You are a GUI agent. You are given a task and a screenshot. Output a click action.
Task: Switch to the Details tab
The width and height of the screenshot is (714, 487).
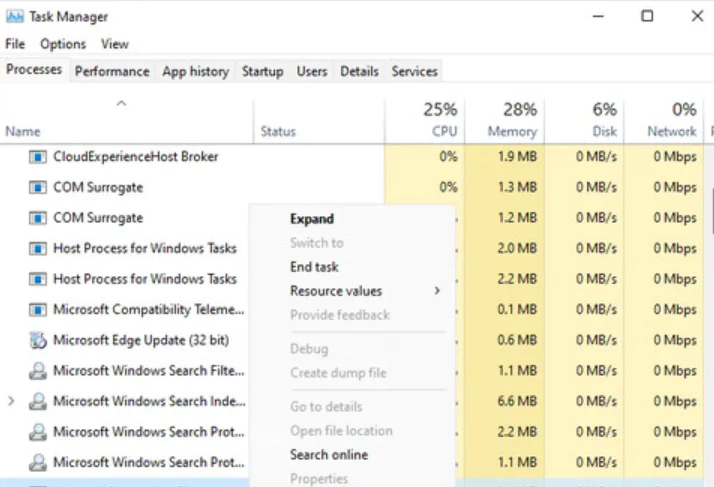[x=359, y=71]
